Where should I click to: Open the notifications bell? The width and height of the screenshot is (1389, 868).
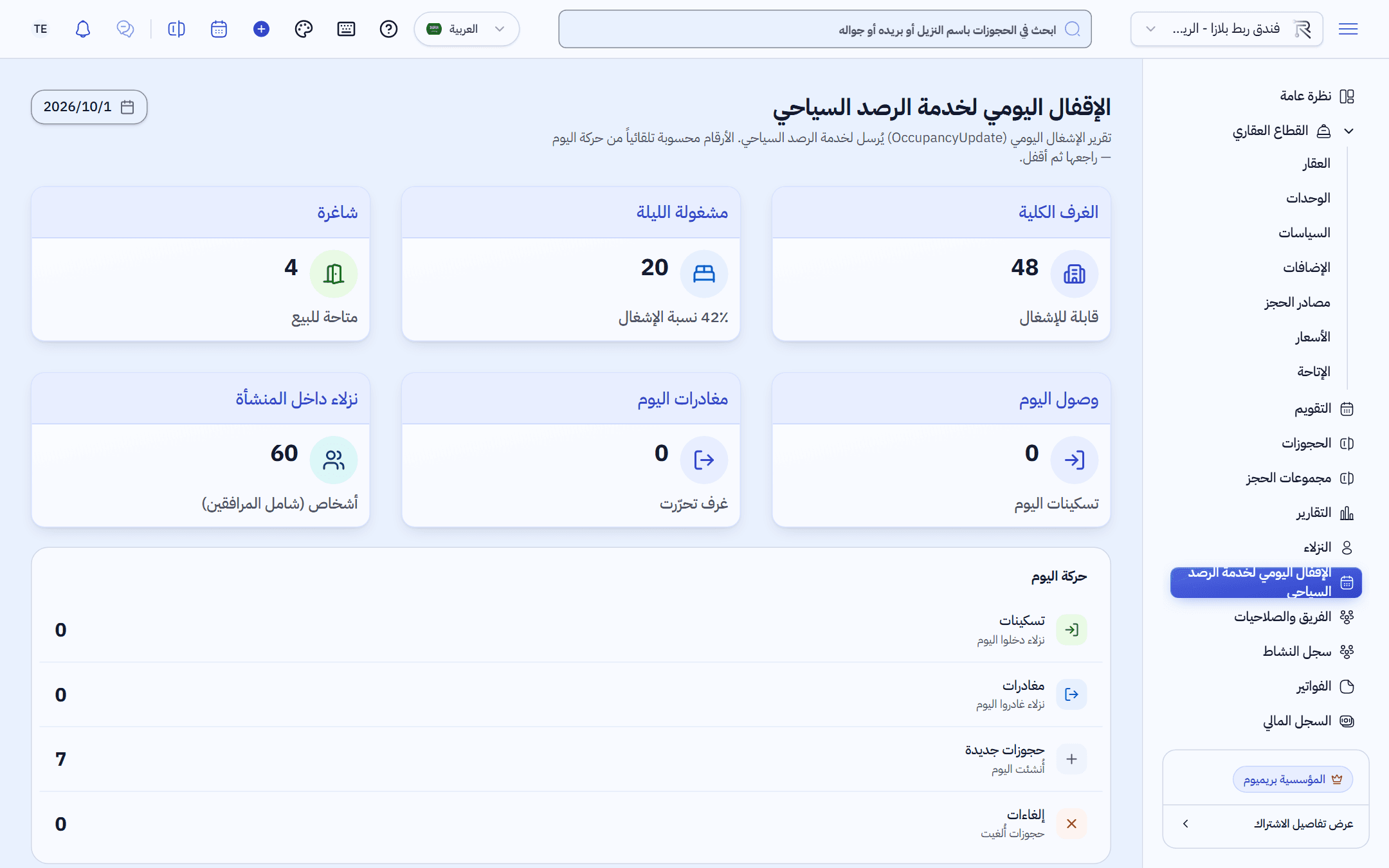point(83,29)
